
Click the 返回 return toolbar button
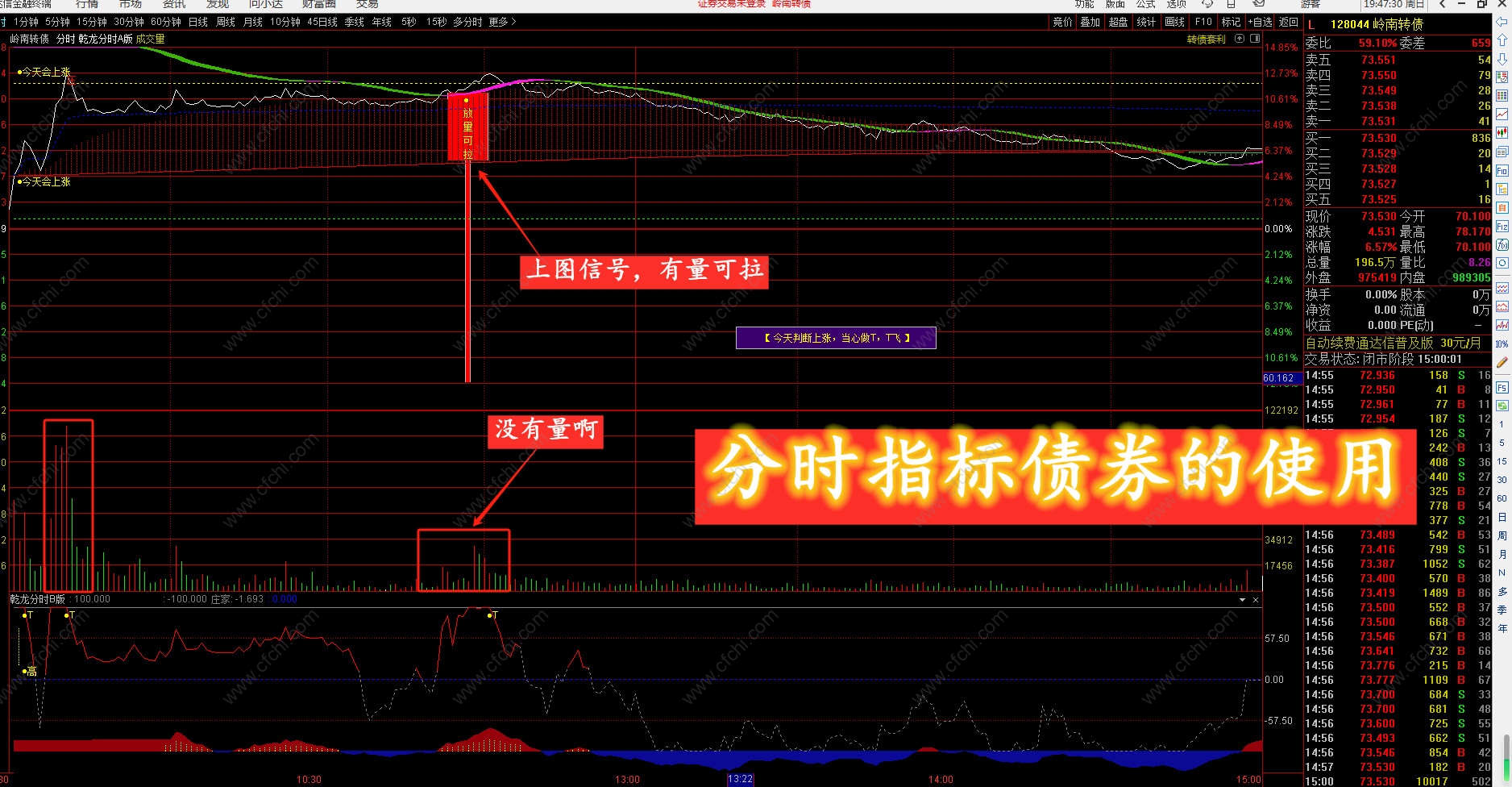point(1289,22)
